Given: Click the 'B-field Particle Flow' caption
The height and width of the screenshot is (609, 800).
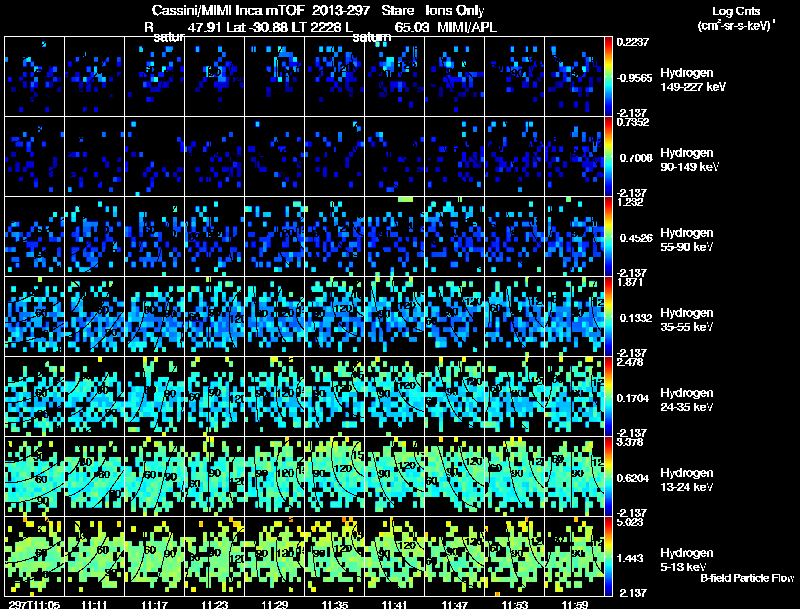Looking at the screenshot, I should tap(747, 578).
